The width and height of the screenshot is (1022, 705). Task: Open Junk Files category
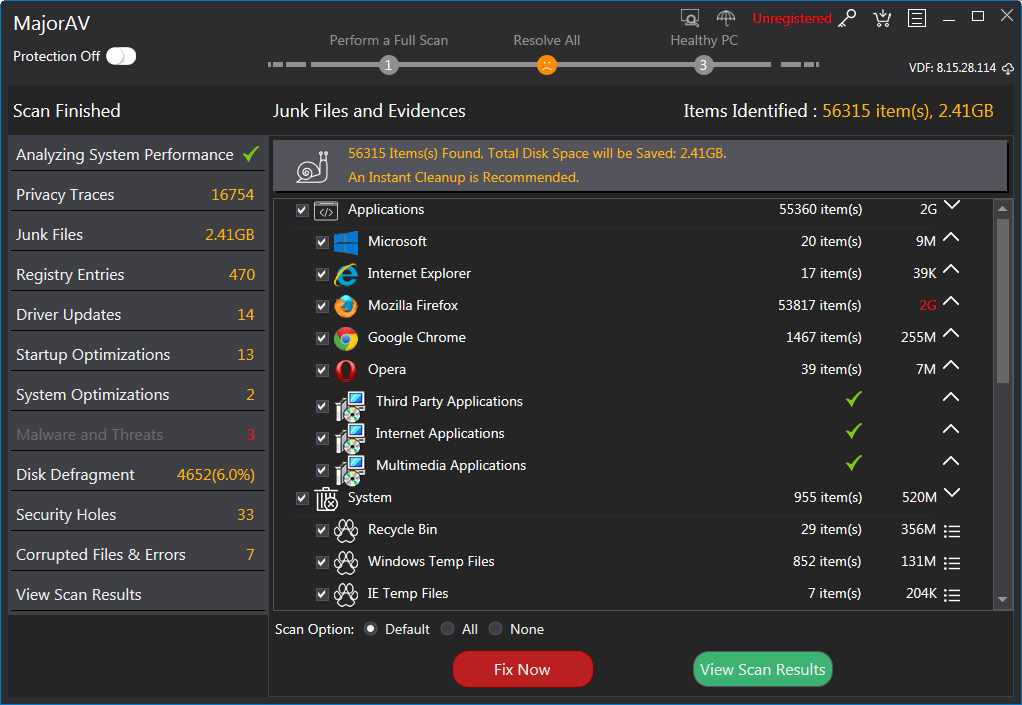click(137, 235)
